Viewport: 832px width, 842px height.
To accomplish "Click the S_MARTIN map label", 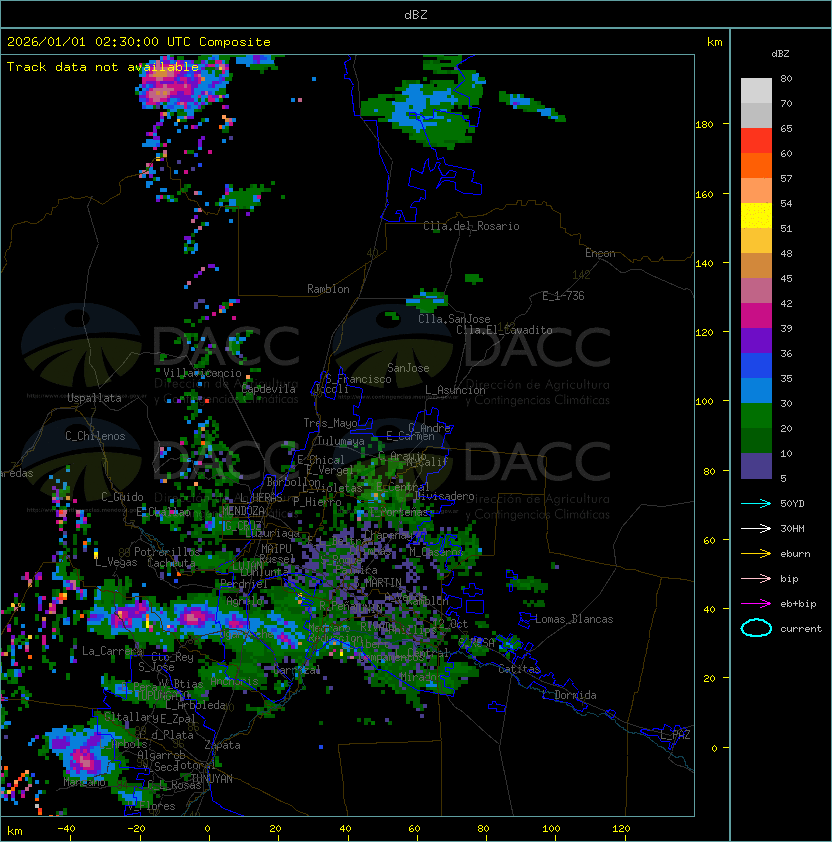I will pyautogui.click(x=378, y=582).
